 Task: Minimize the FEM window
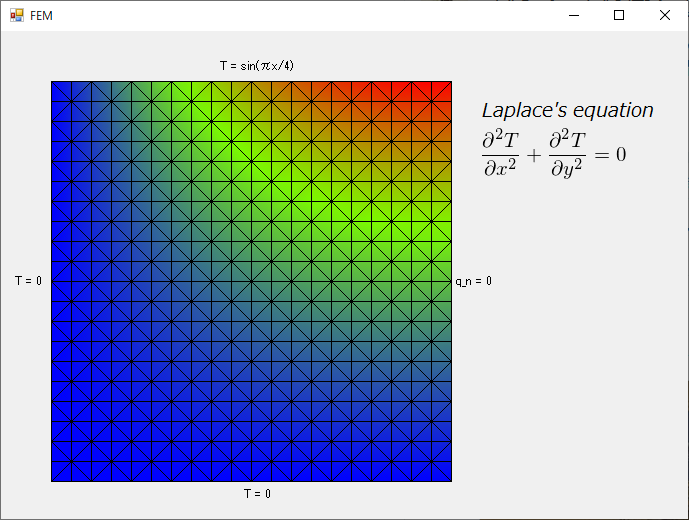click(x=573, y=15)
